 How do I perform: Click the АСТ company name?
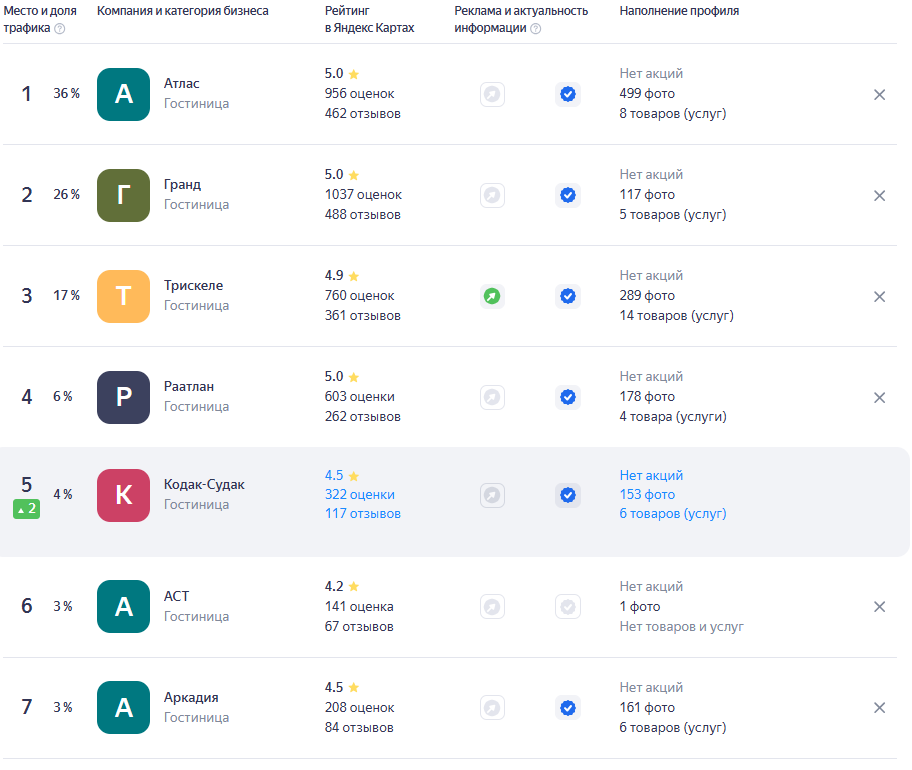point(176,597)
